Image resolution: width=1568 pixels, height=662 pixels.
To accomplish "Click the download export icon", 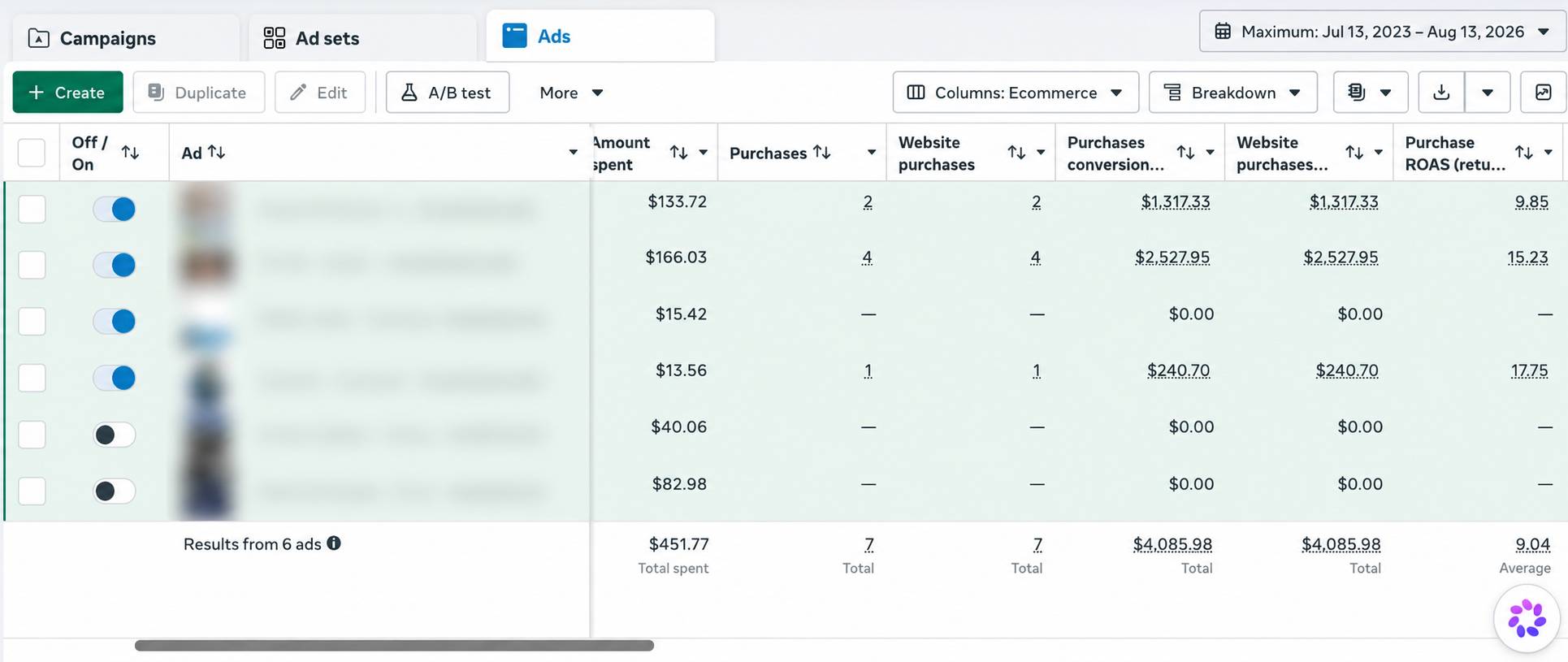I will pos(1441,93).
